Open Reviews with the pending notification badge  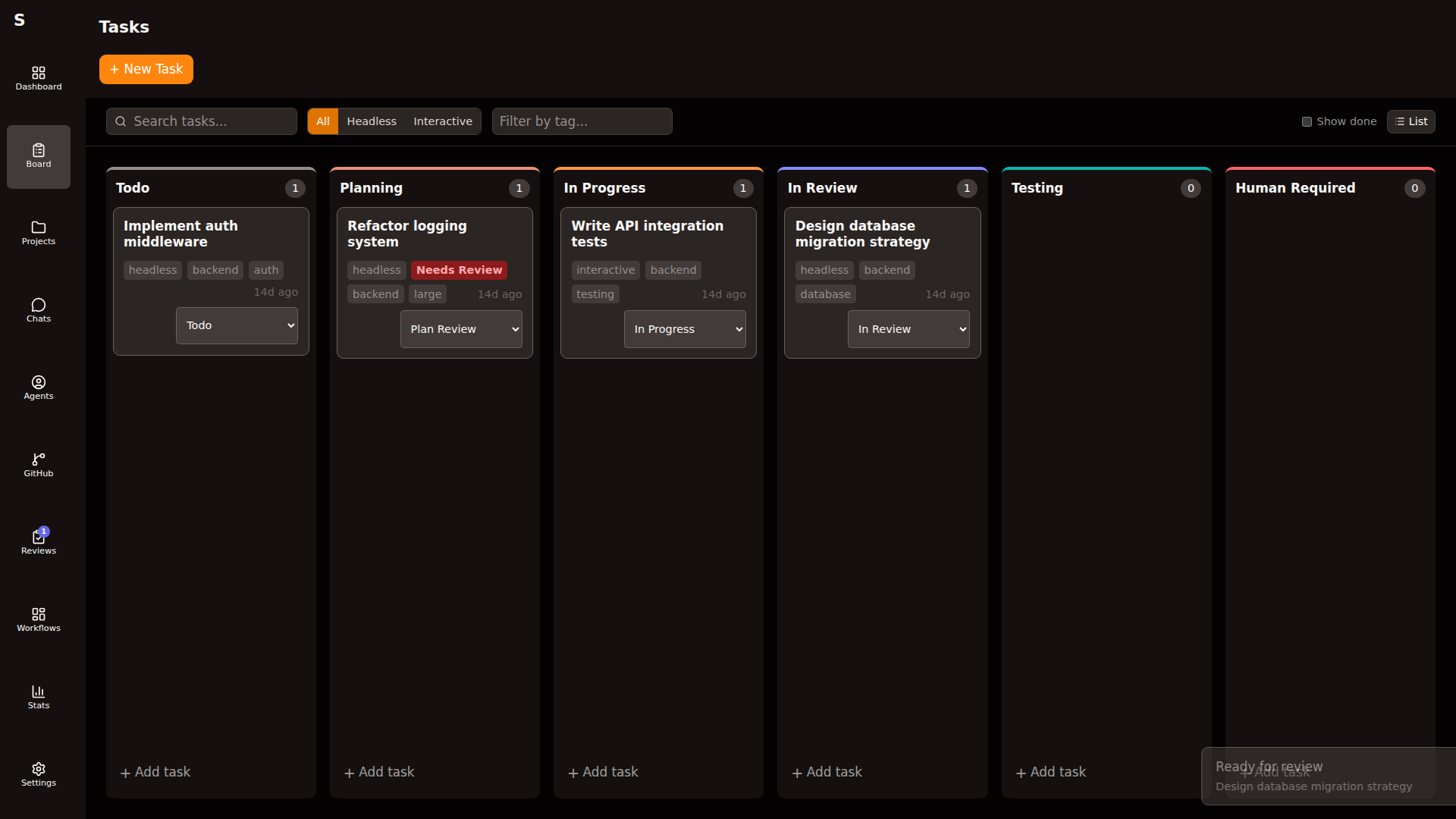(38, 542)
